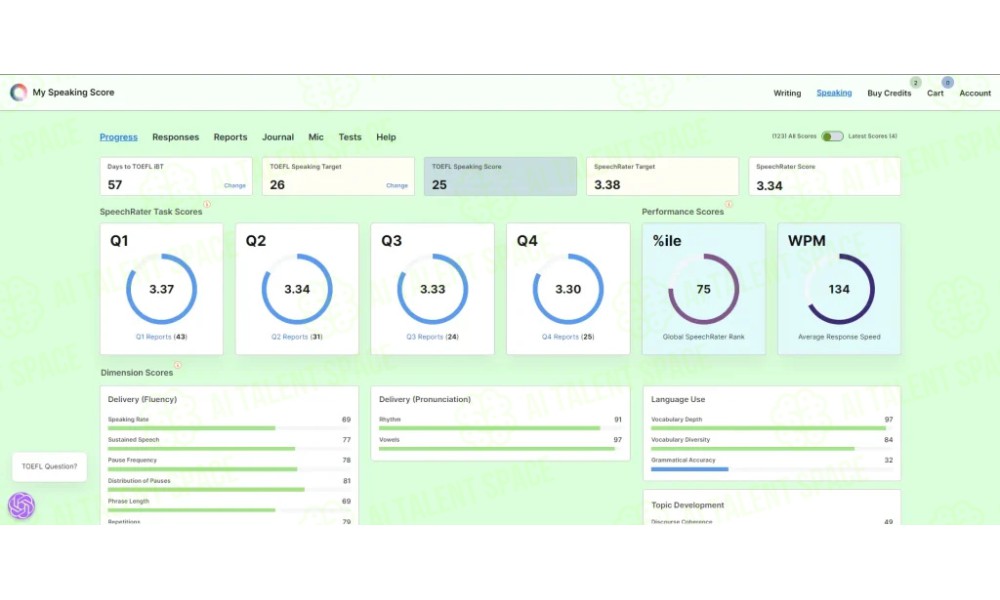Toggle All Scores / Latest Scores switch

click(x=832, y=136)
